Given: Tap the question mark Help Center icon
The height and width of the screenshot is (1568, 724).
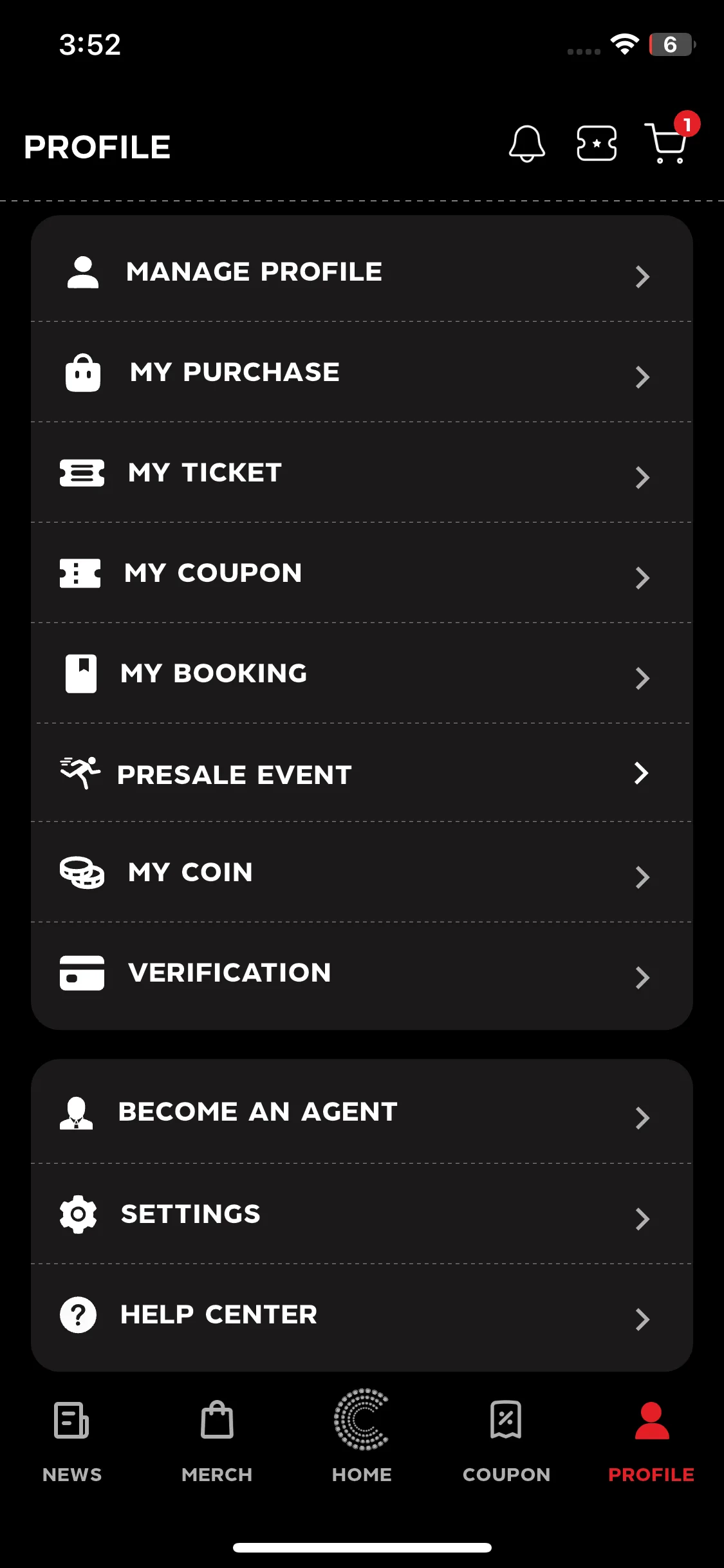Looking at the screenshot, I should click(x=78, y=1314).
